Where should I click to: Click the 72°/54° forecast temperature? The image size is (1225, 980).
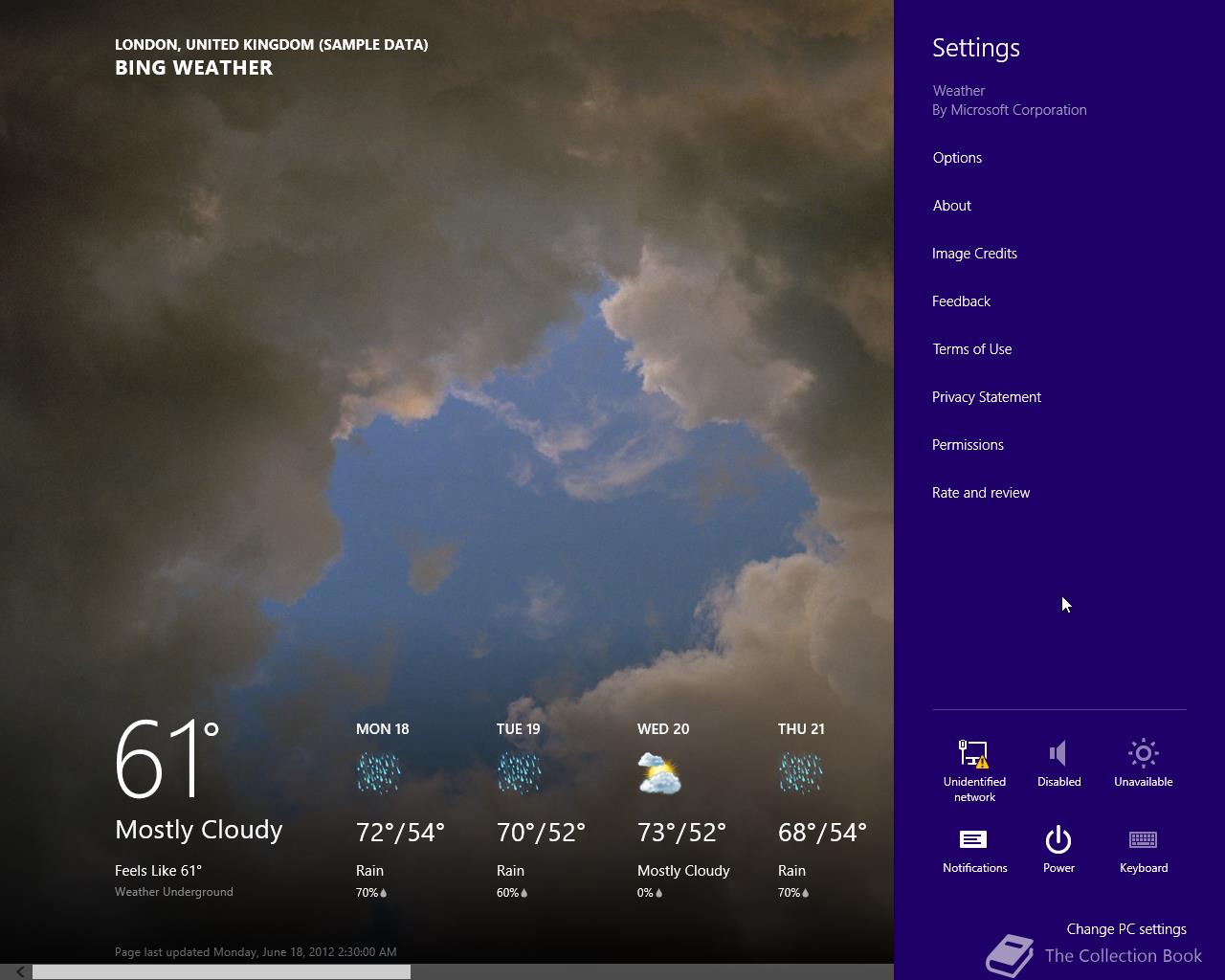click(x=400, y=833)
